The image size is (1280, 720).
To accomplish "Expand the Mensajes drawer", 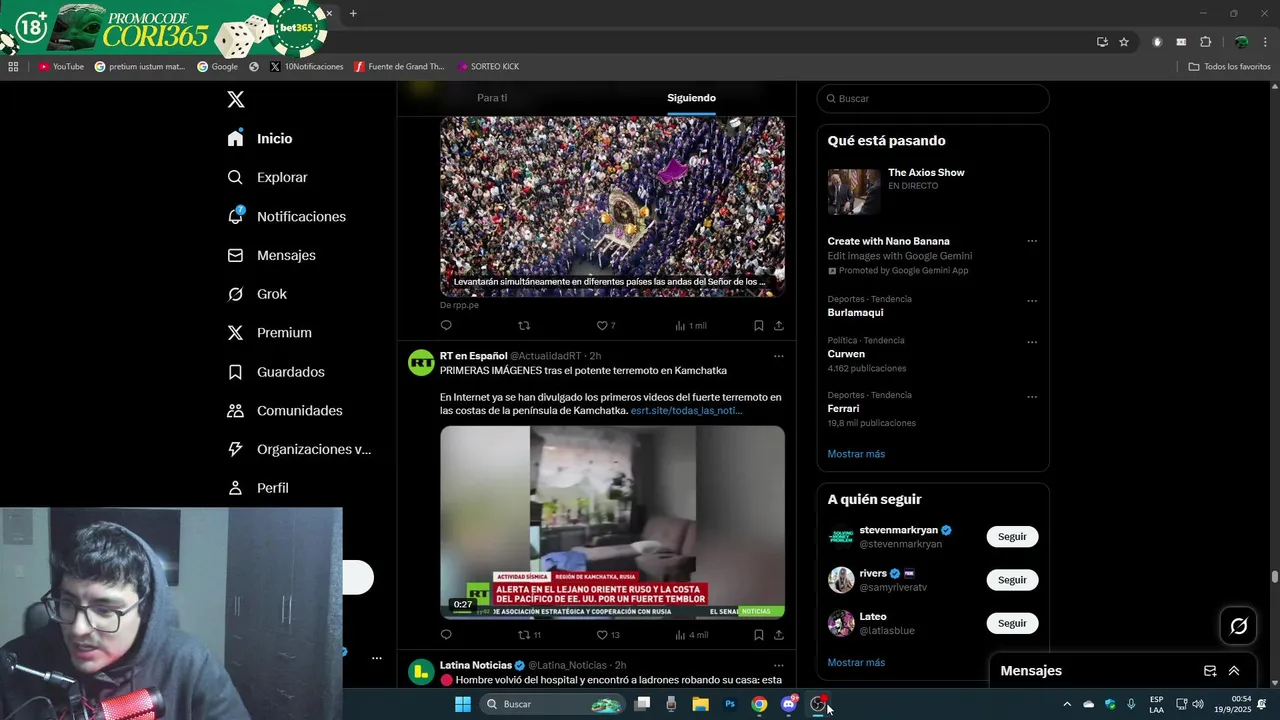I will pos(1234,671).
